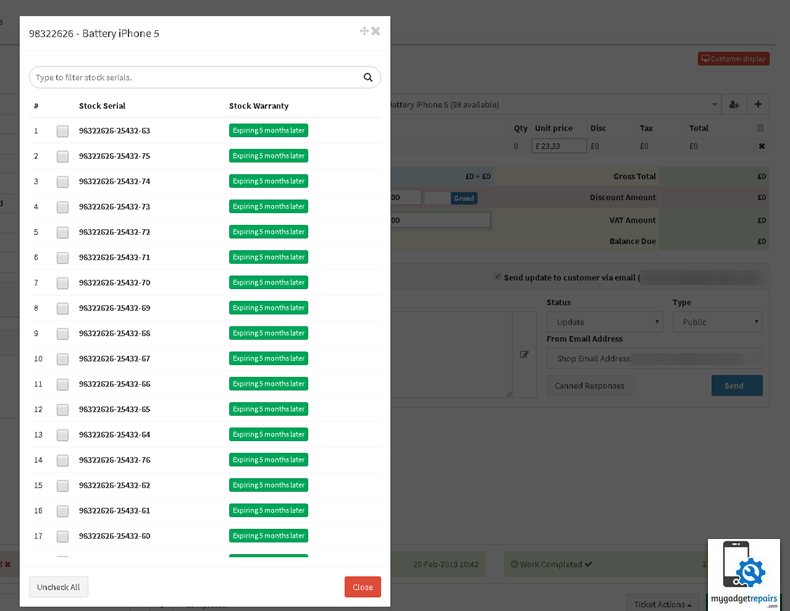Tick checkbox for serial 98322626-25432-75
This screenshot has width=790, height=611.
[62, 156]
